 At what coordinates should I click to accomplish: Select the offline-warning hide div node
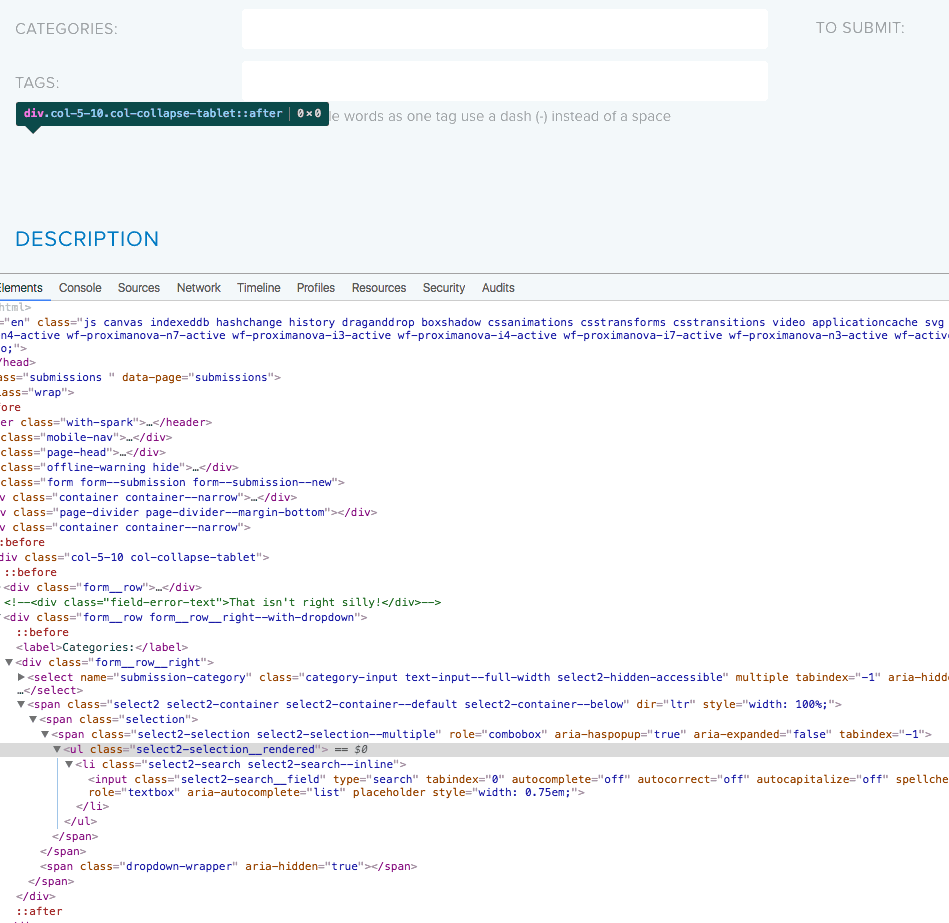pos(119,468)
